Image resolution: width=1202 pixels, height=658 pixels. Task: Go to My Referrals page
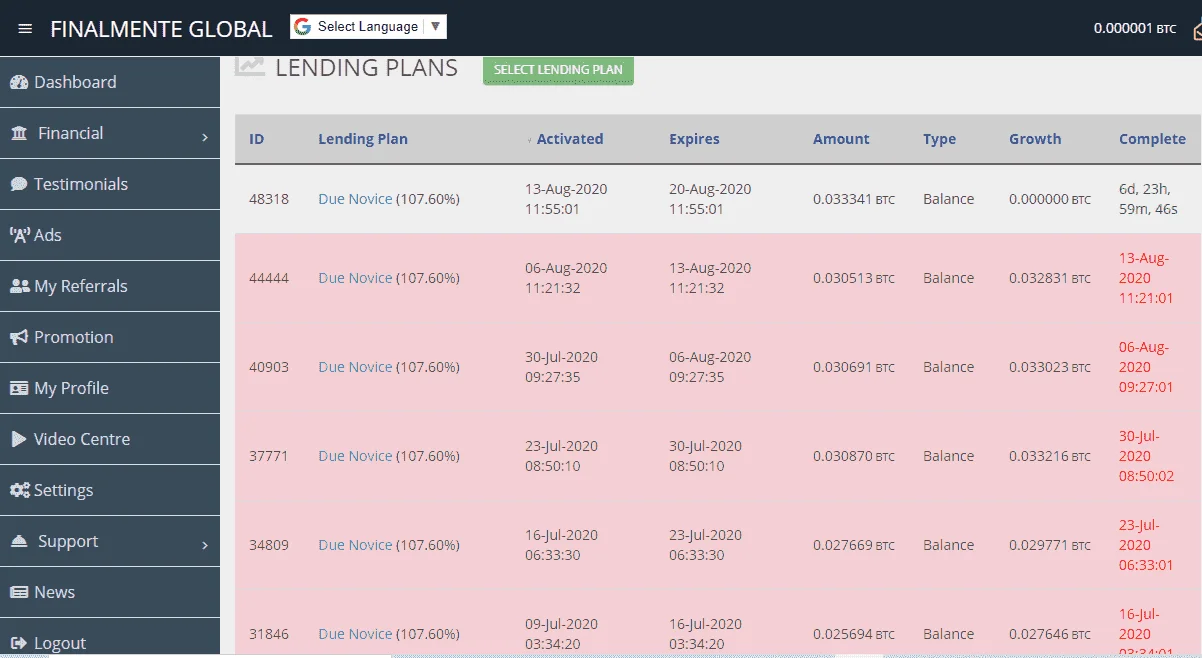(x=110, y=286)
